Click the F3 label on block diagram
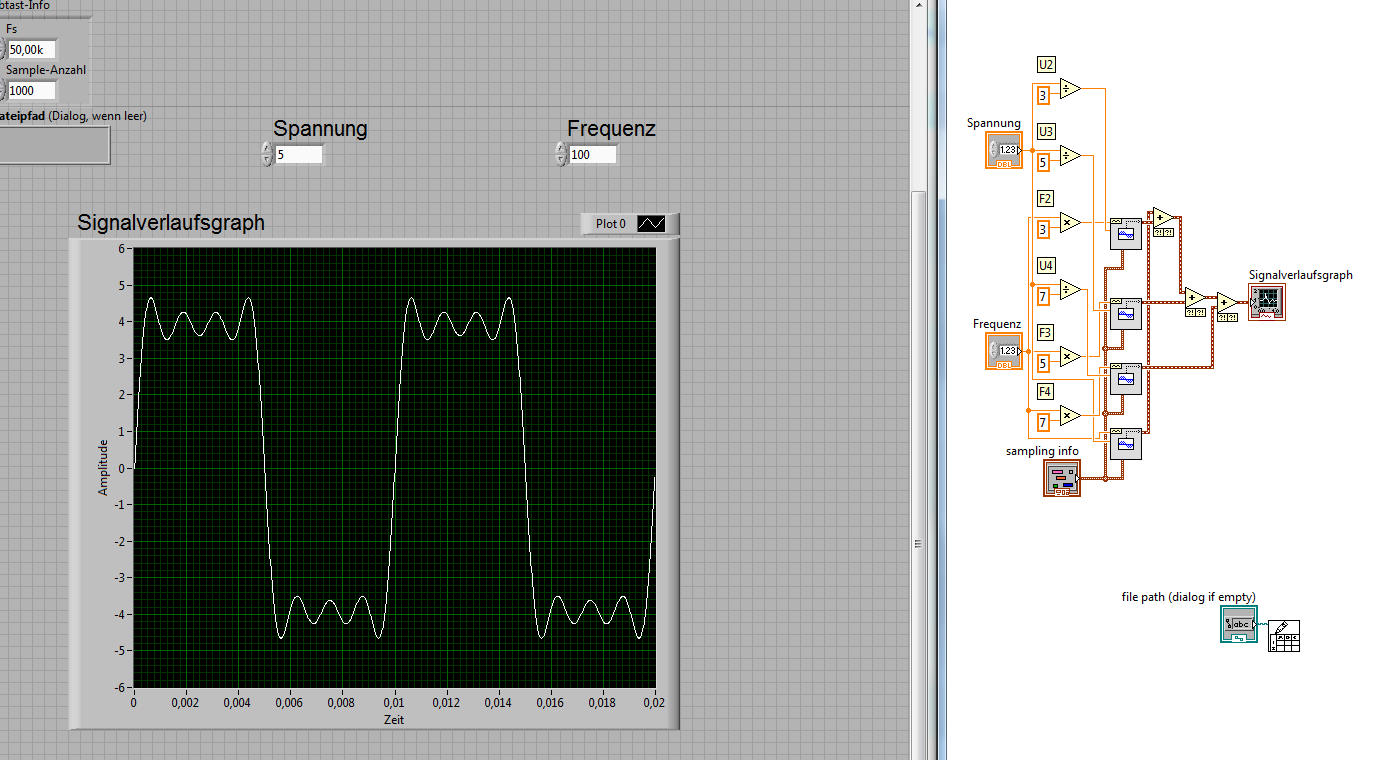This screenshot has height=765, width=1374. pos(1045,332)
